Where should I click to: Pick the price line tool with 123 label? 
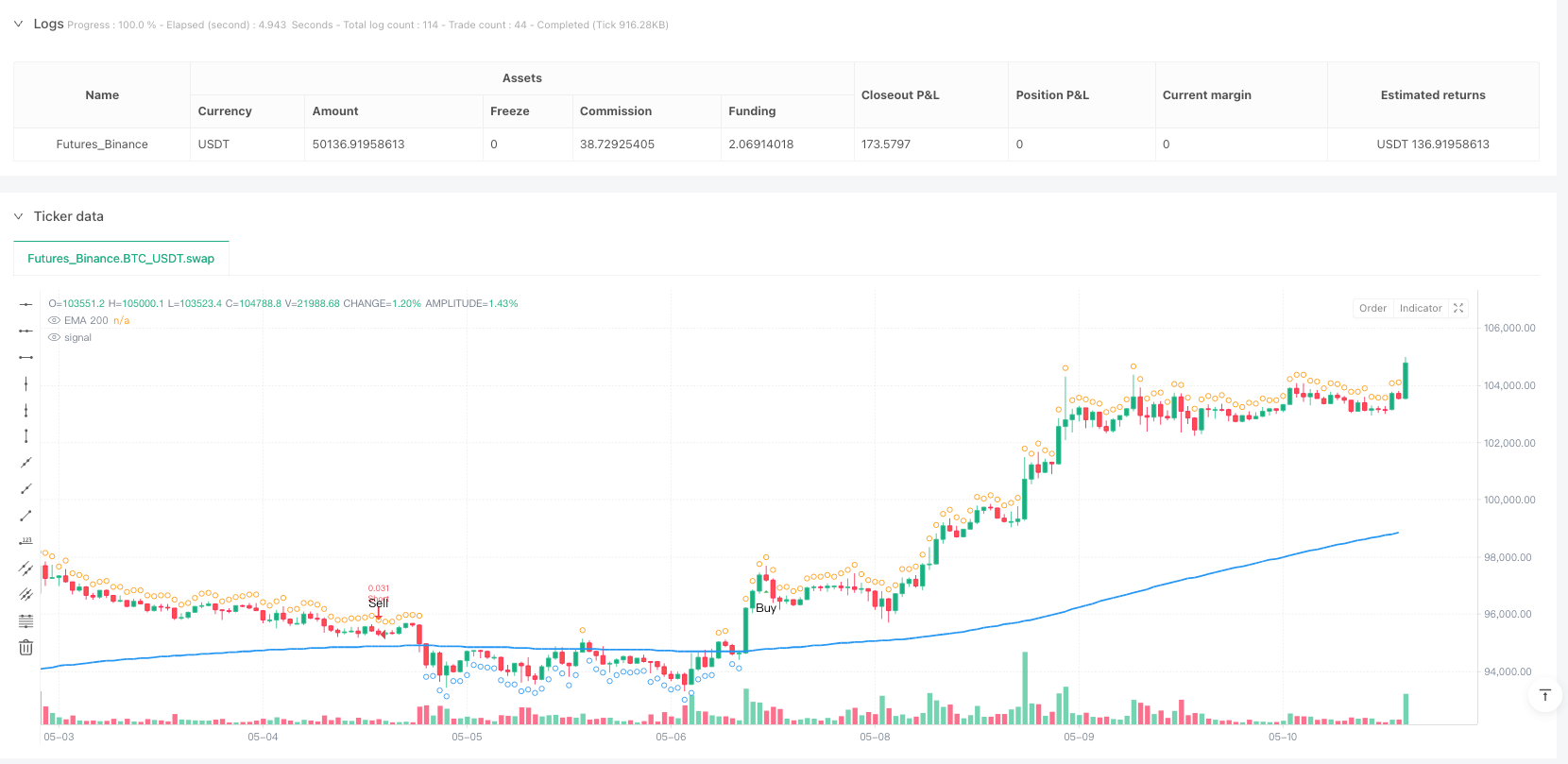tap(26, 541)
